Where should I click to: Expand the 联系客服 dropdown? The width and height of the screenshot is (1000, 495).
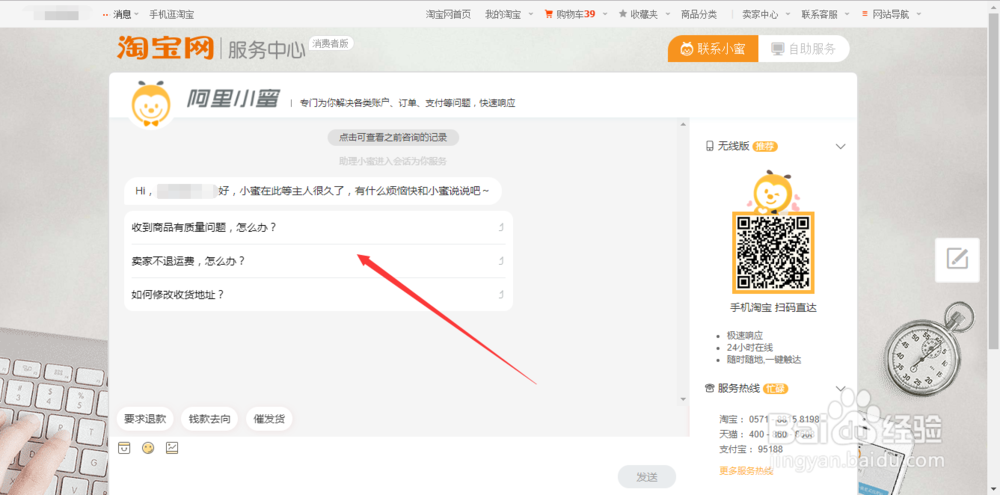[x=848, y=14]
